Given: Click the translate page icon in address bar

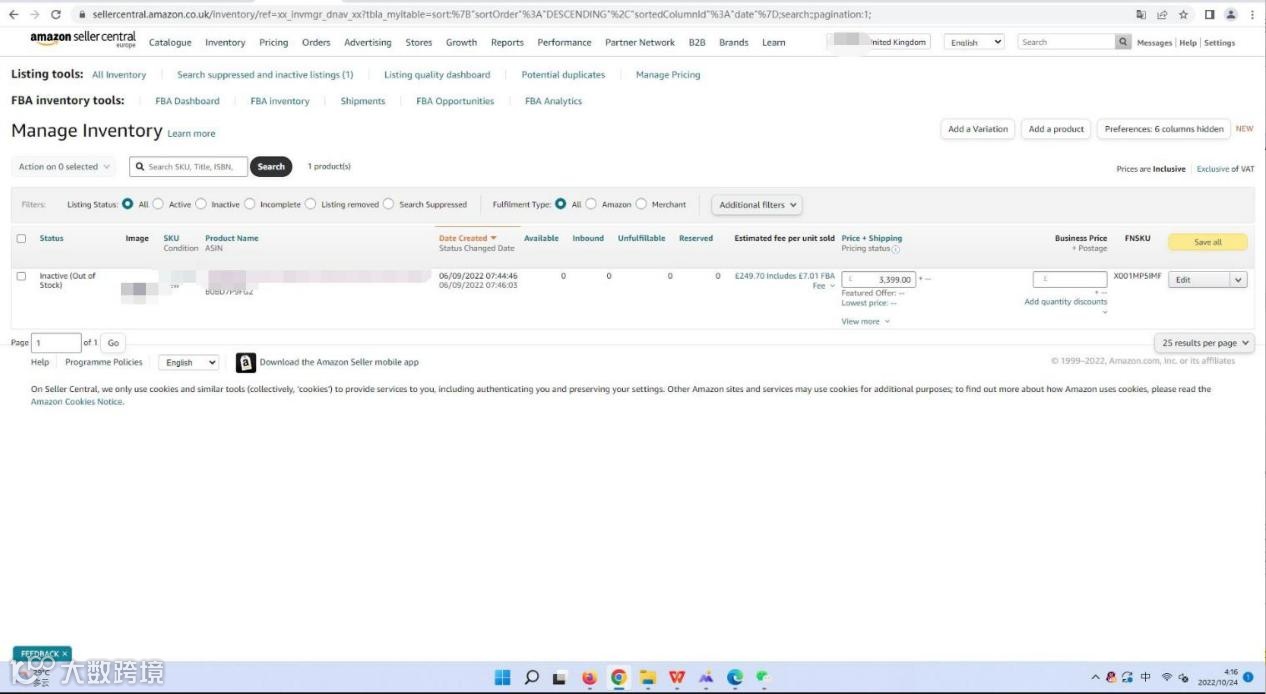Looking at the screenshot, I should point(1141,14).
